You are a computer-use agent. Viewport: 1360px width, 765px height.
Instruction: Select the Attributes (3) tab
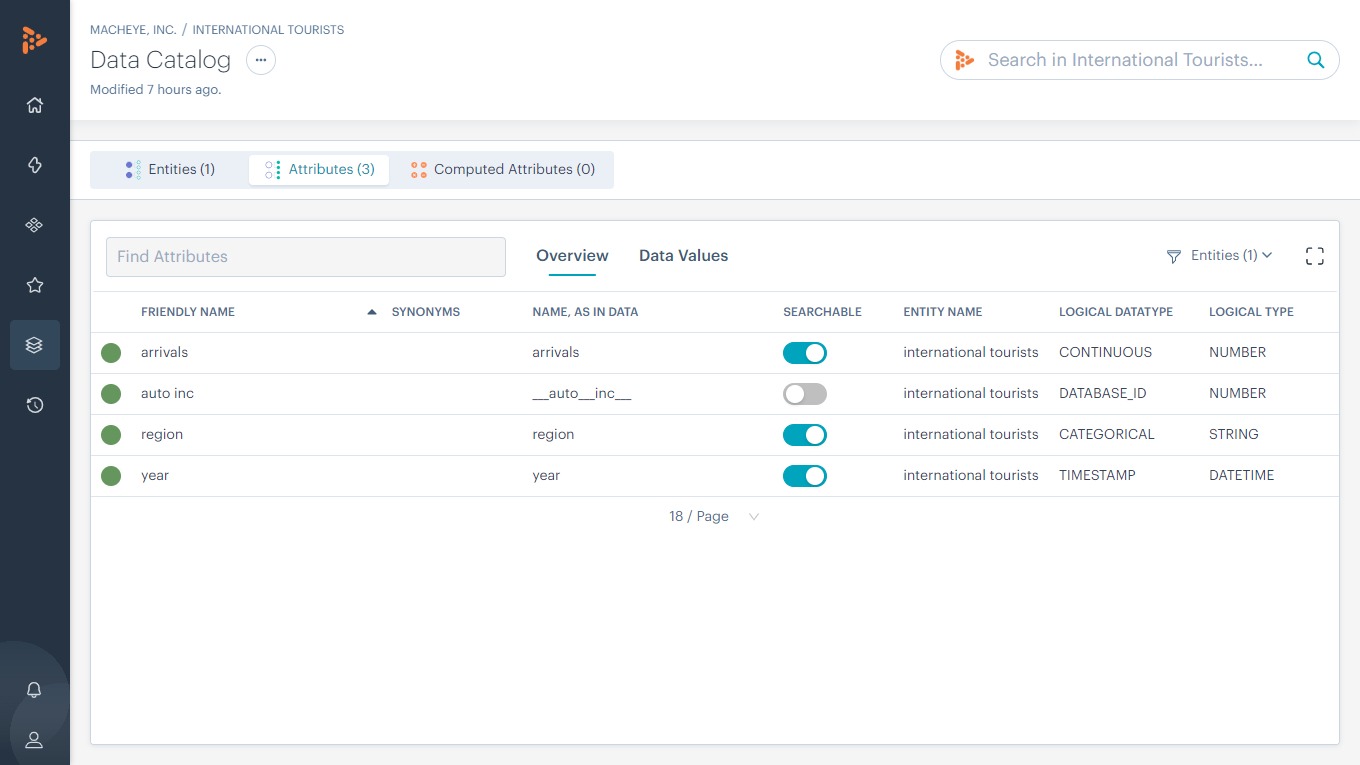pos(319,170)
